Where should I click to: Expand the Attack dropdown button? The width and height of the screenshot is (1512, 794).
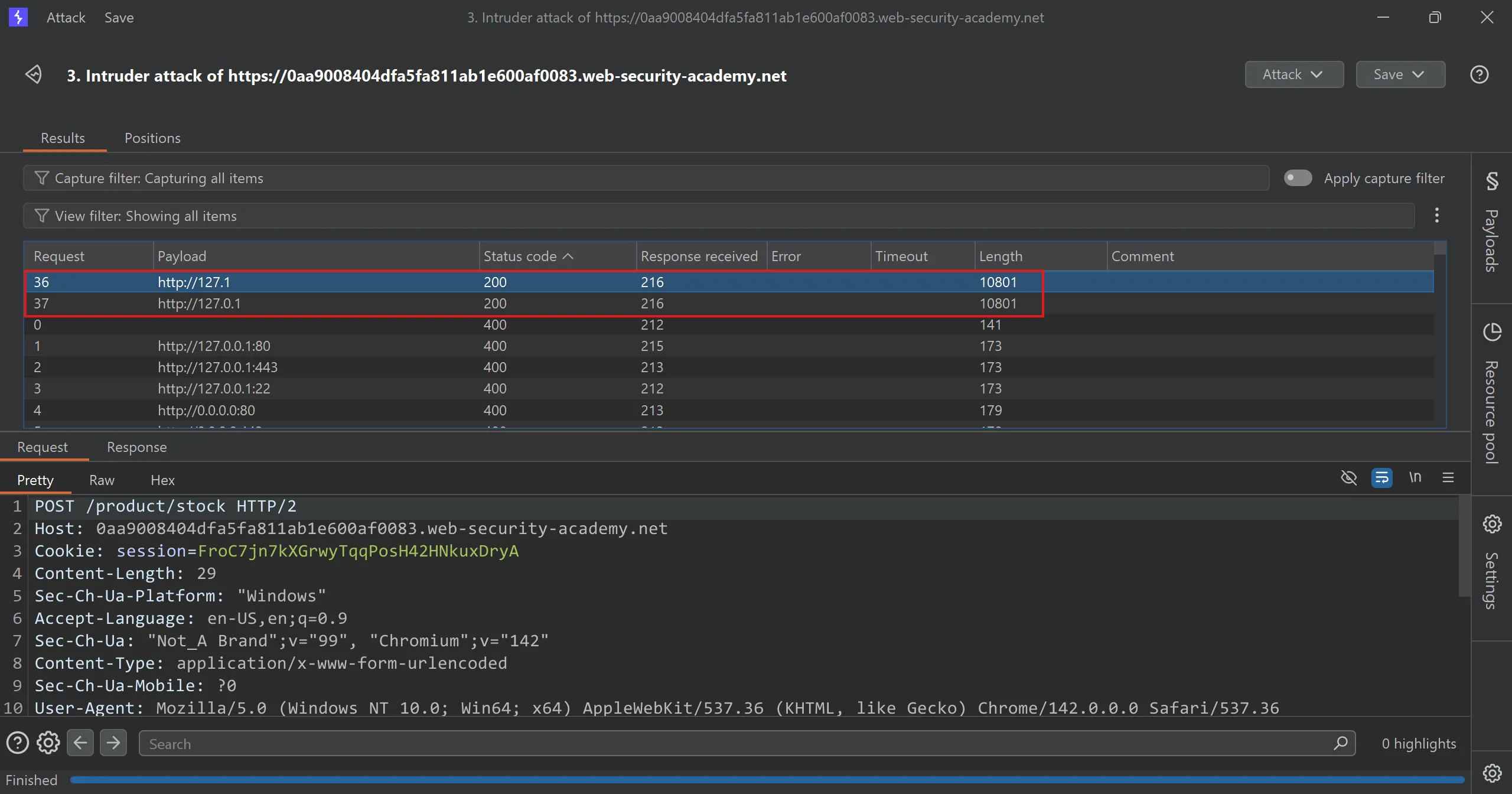click(x=1293, y=75)
